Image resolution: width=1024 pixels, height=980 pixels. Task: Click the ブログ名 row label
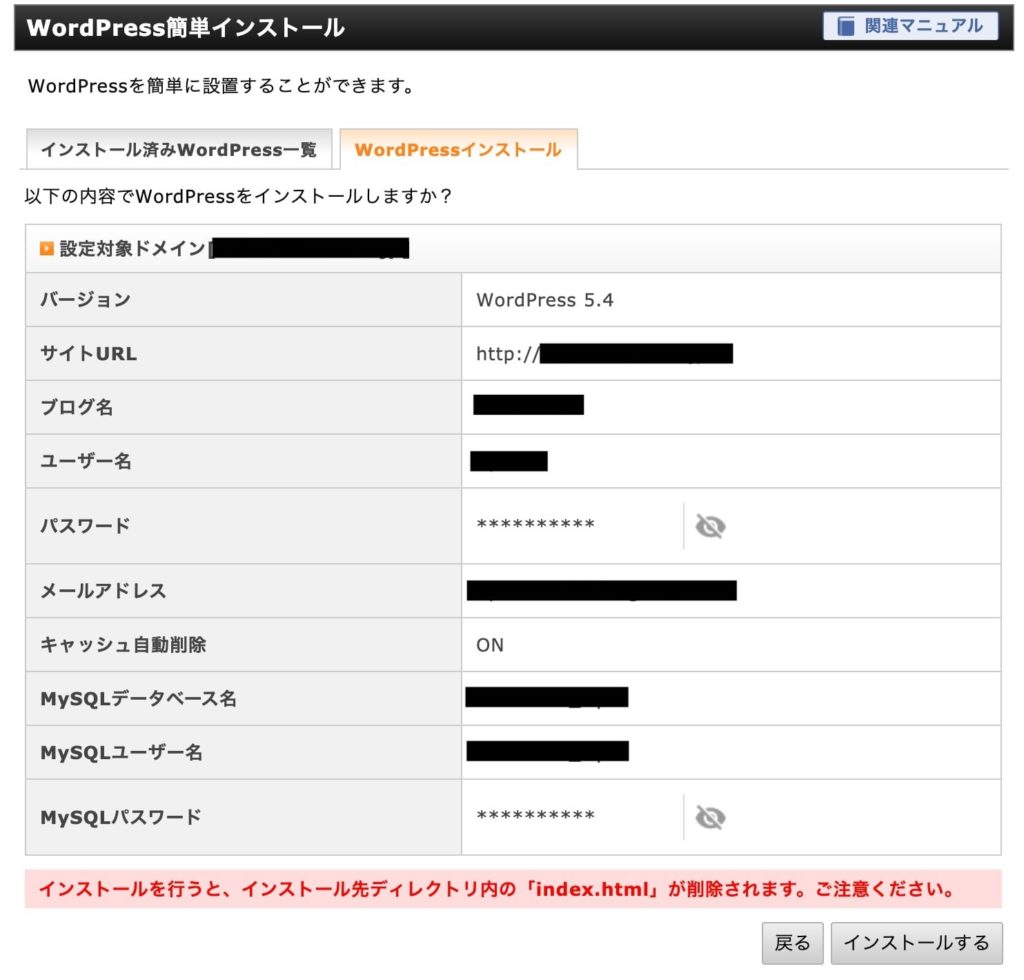coord(76,408)
